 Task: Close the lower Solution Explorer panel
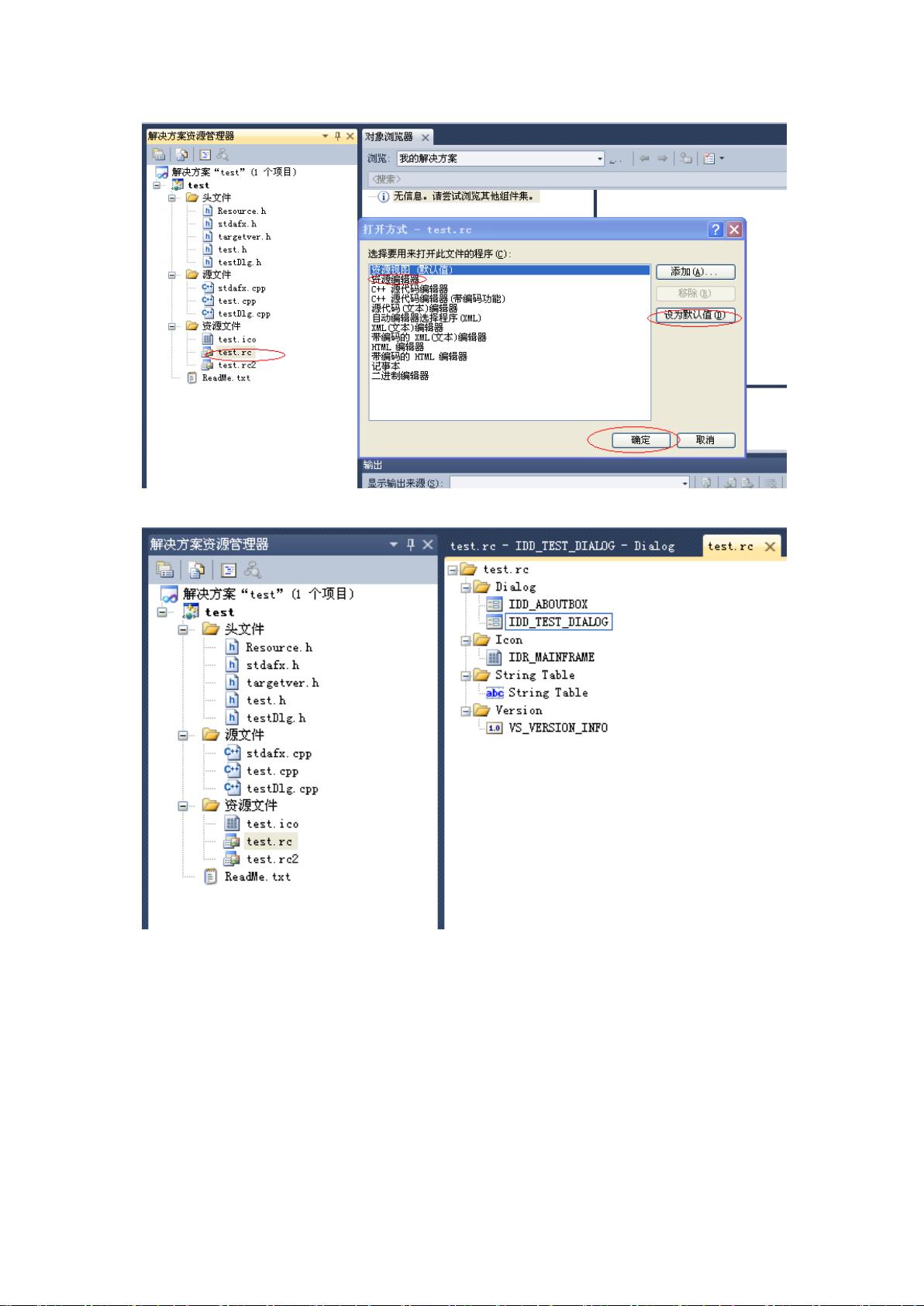(427, 544)
